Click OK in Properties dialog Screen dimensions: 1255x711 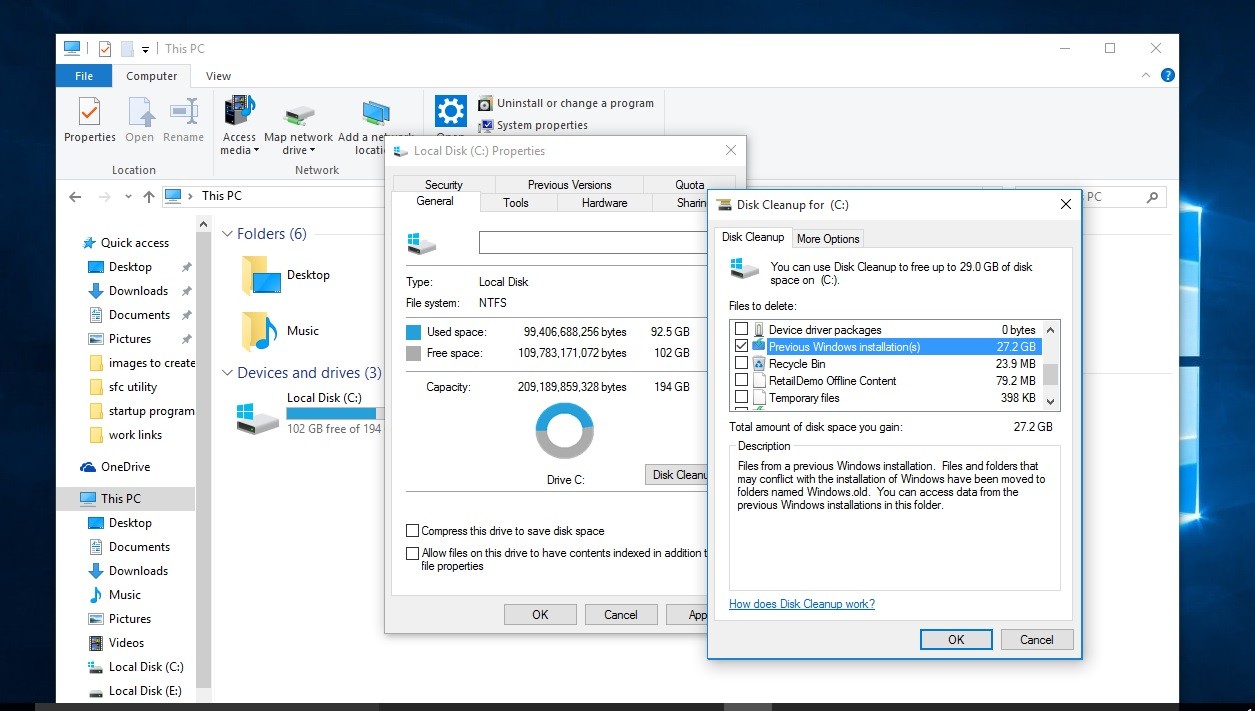click(x=540, y=615)
